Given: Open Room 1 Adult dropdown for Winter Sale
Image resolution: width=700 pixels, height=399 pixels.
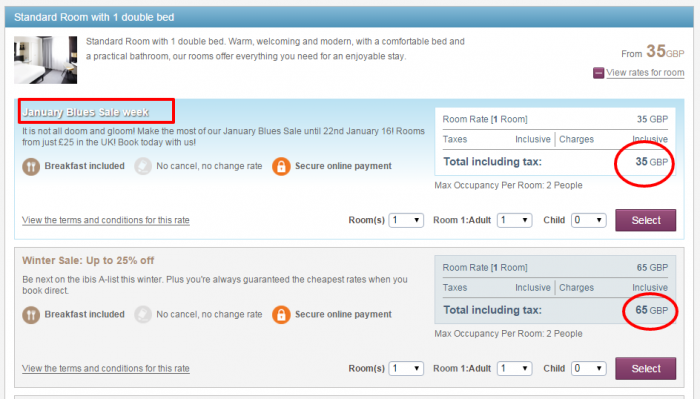Looking at the screenshot, I should point(514,368).
